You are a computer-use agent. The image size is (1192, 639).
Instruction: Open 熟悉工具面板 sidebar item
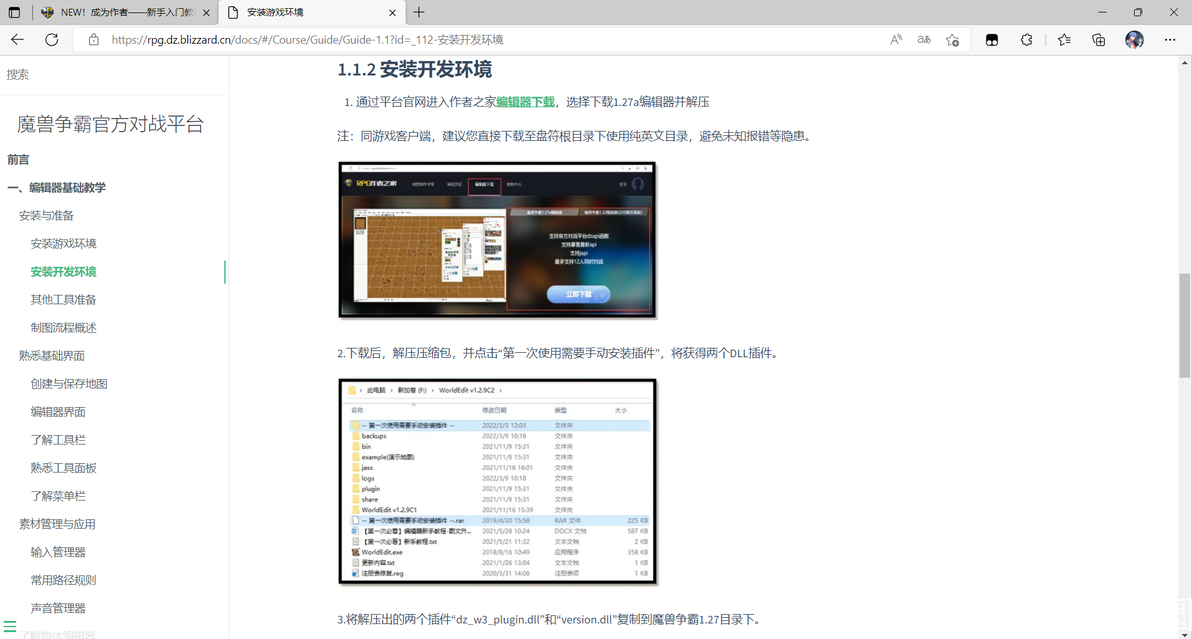click(x=63, y=468)
